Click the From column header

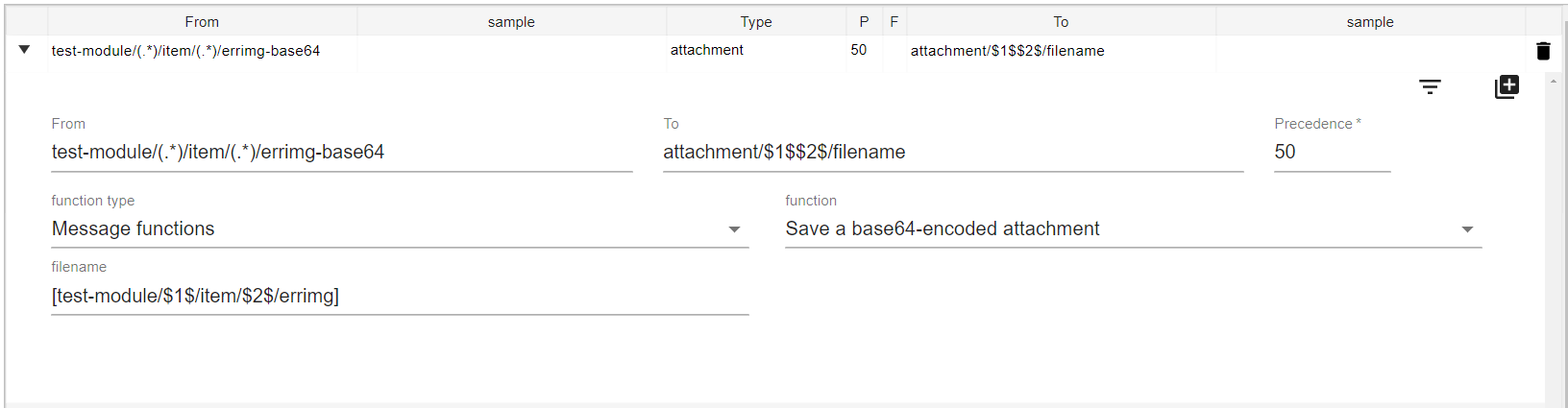click(202, 21)
